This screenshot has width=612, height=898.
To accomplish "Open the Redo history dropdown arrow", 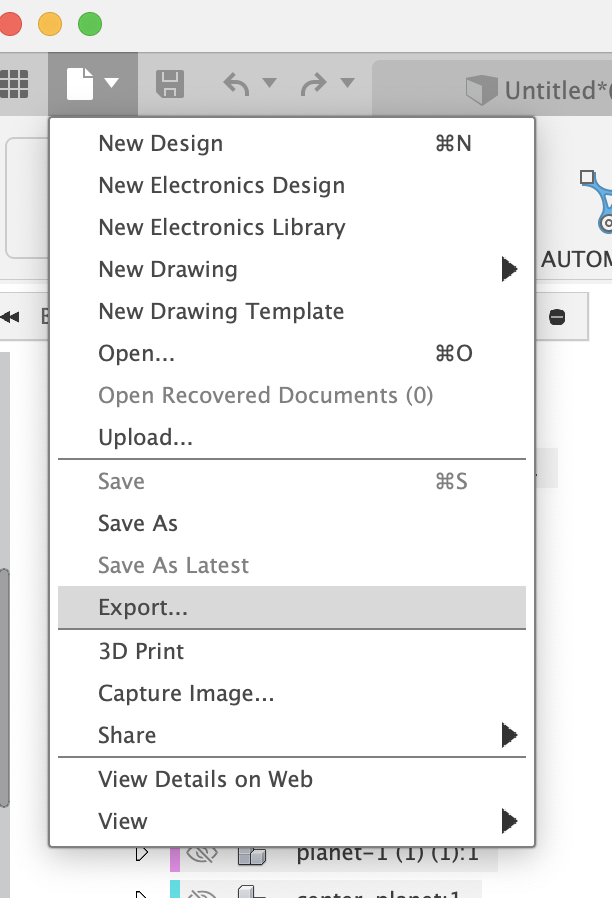I will click(x=347, y=83).
